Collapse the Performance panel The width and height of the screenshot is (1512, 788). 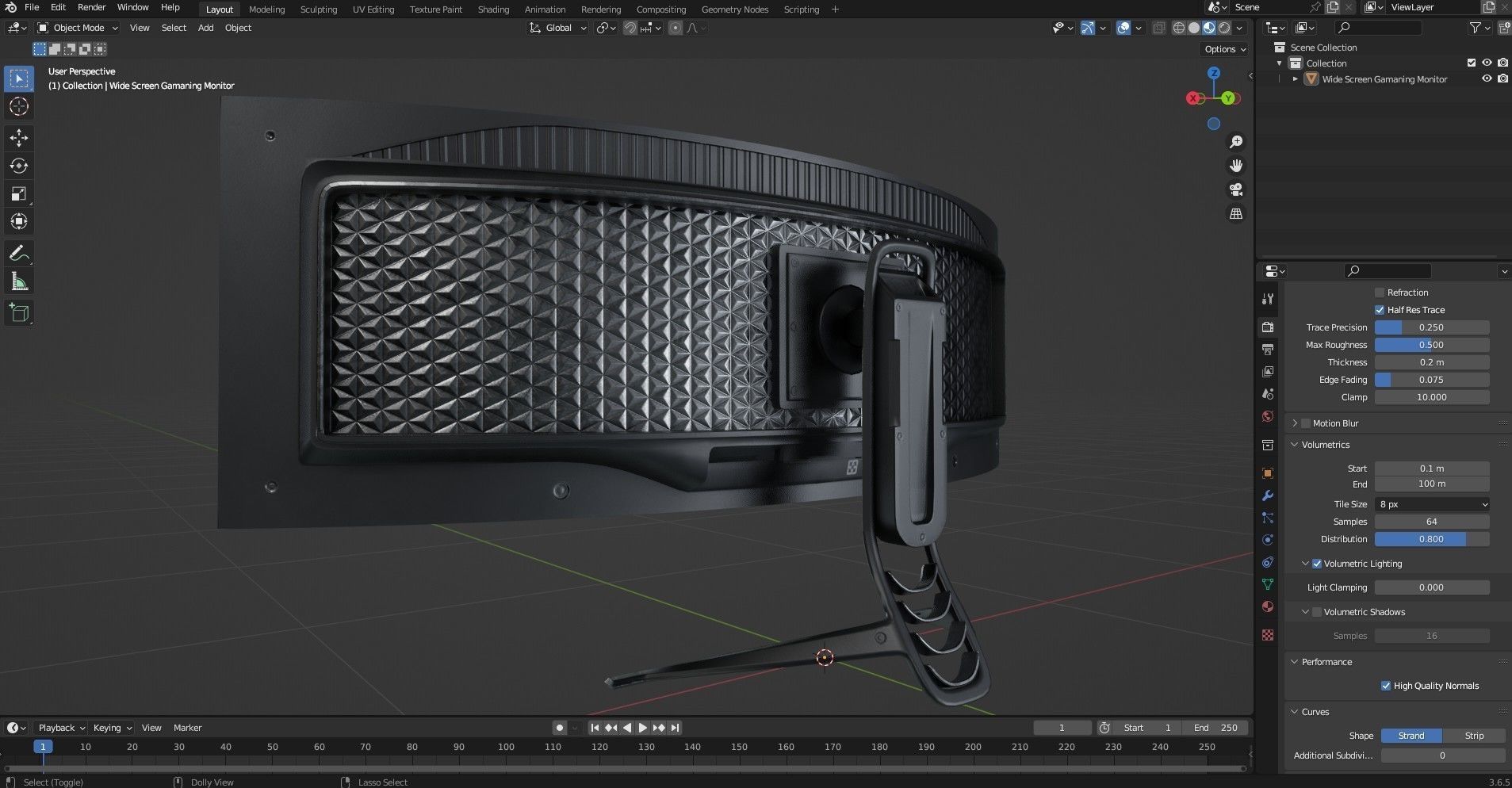pos(1294,662)
